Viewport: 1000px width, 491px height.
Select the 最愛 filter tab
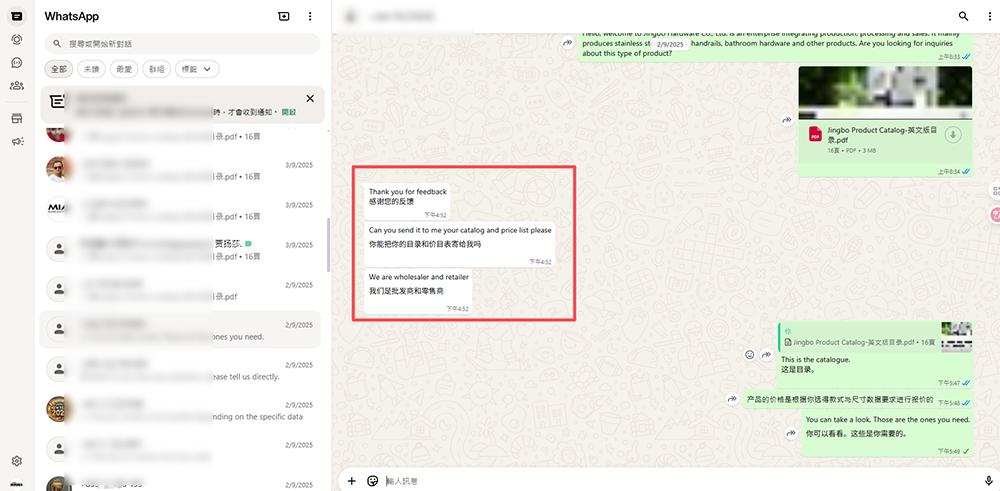coord(124,69)
